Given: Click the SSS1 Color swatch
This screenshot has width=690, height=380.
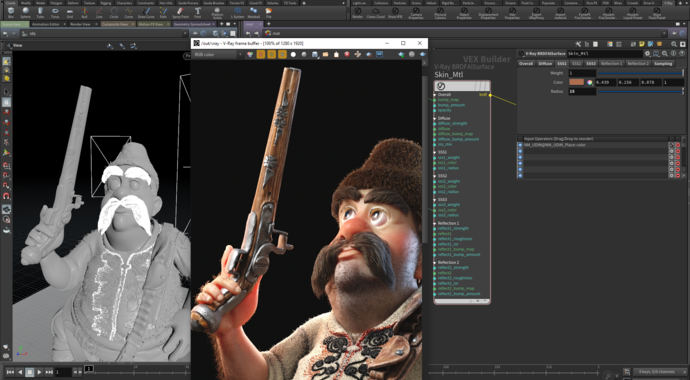Looking at the screenshot, I should click(576, 82).
